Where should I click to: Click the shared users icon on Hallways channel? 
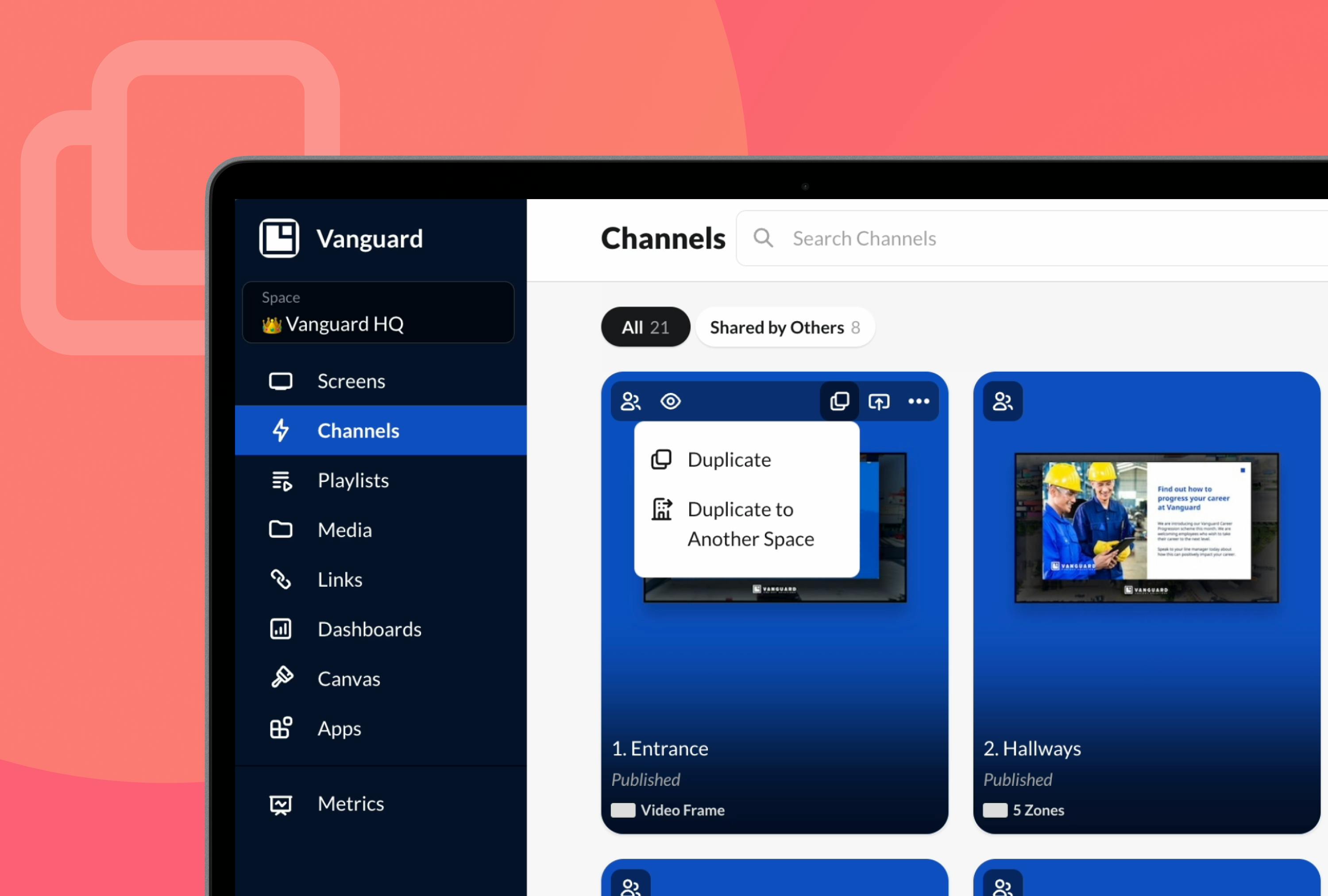[x=1002, y=401]
